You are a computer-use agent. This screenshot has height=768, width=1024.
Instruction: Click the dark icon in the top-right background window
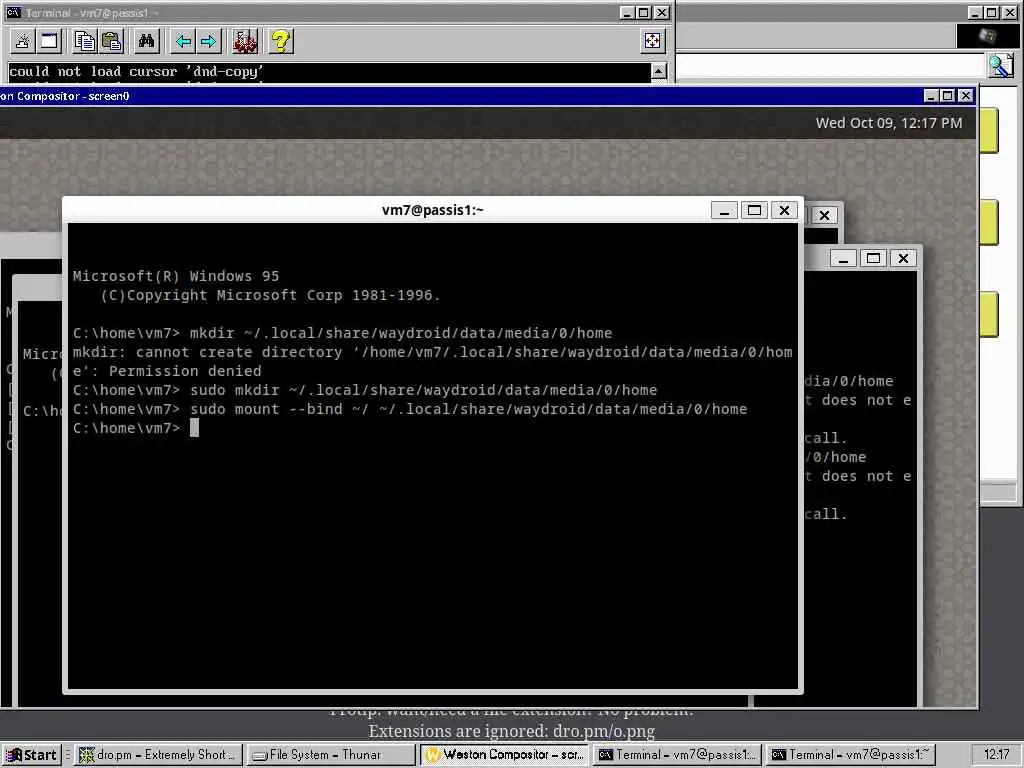[x=987, y=35]
